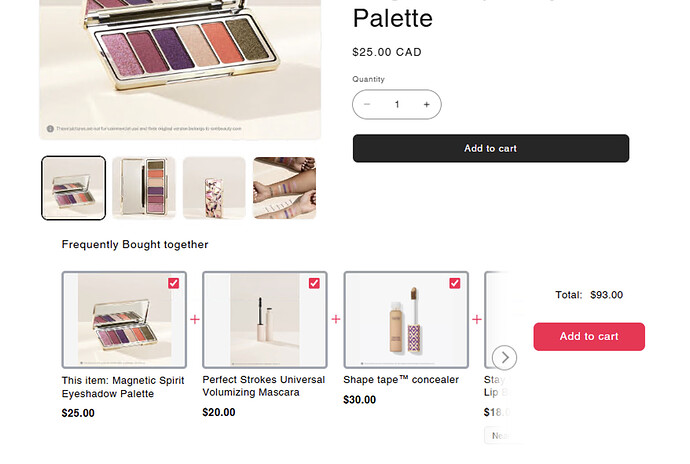Uncheck the Shape tape concealer checkbox
This screenshot has width=690, height=464.
tap(455, 284)
